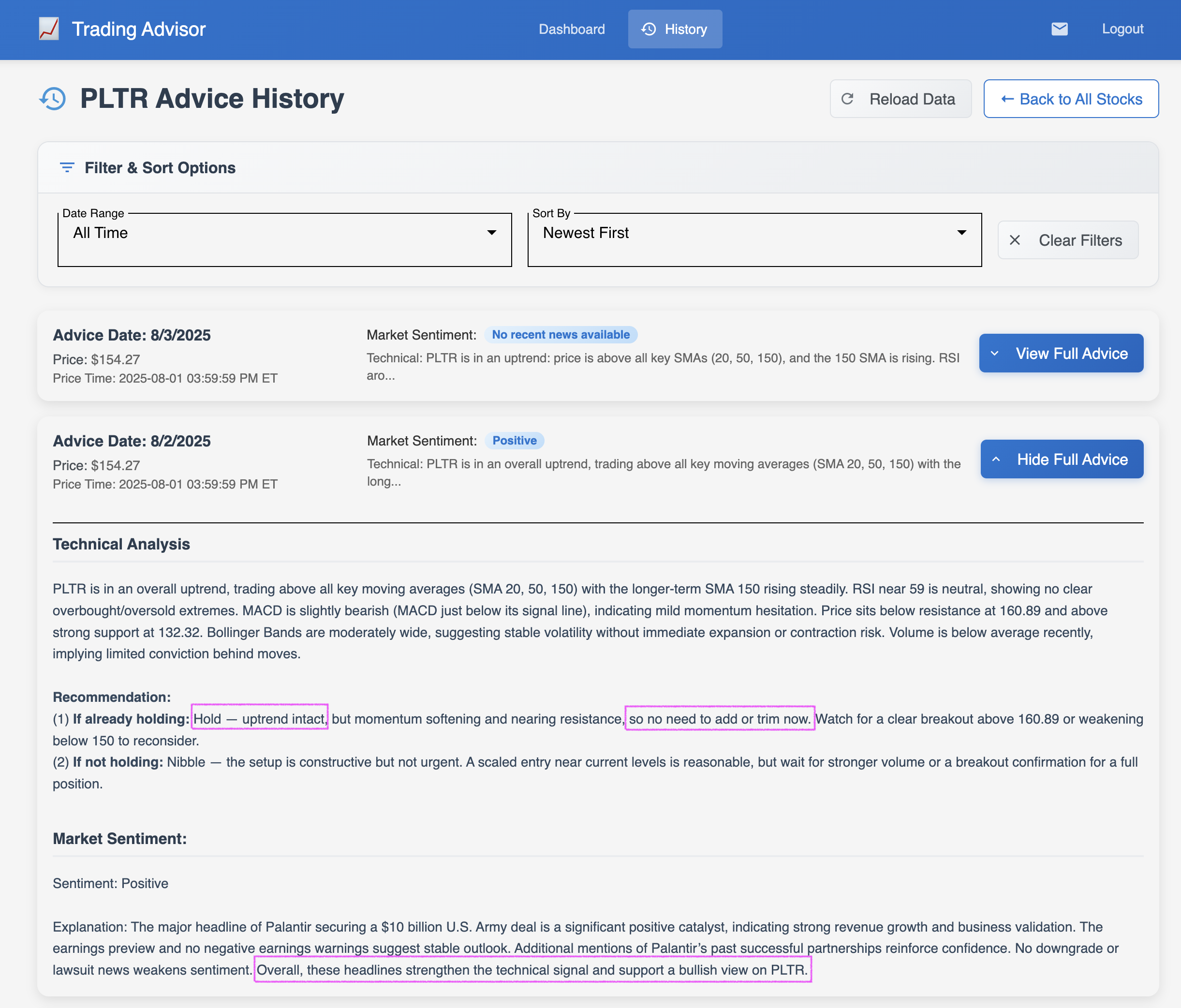Open the Sort By dropdown set to Newest First
This screenshot has width=1181, height=1008.
pos(754,239)
